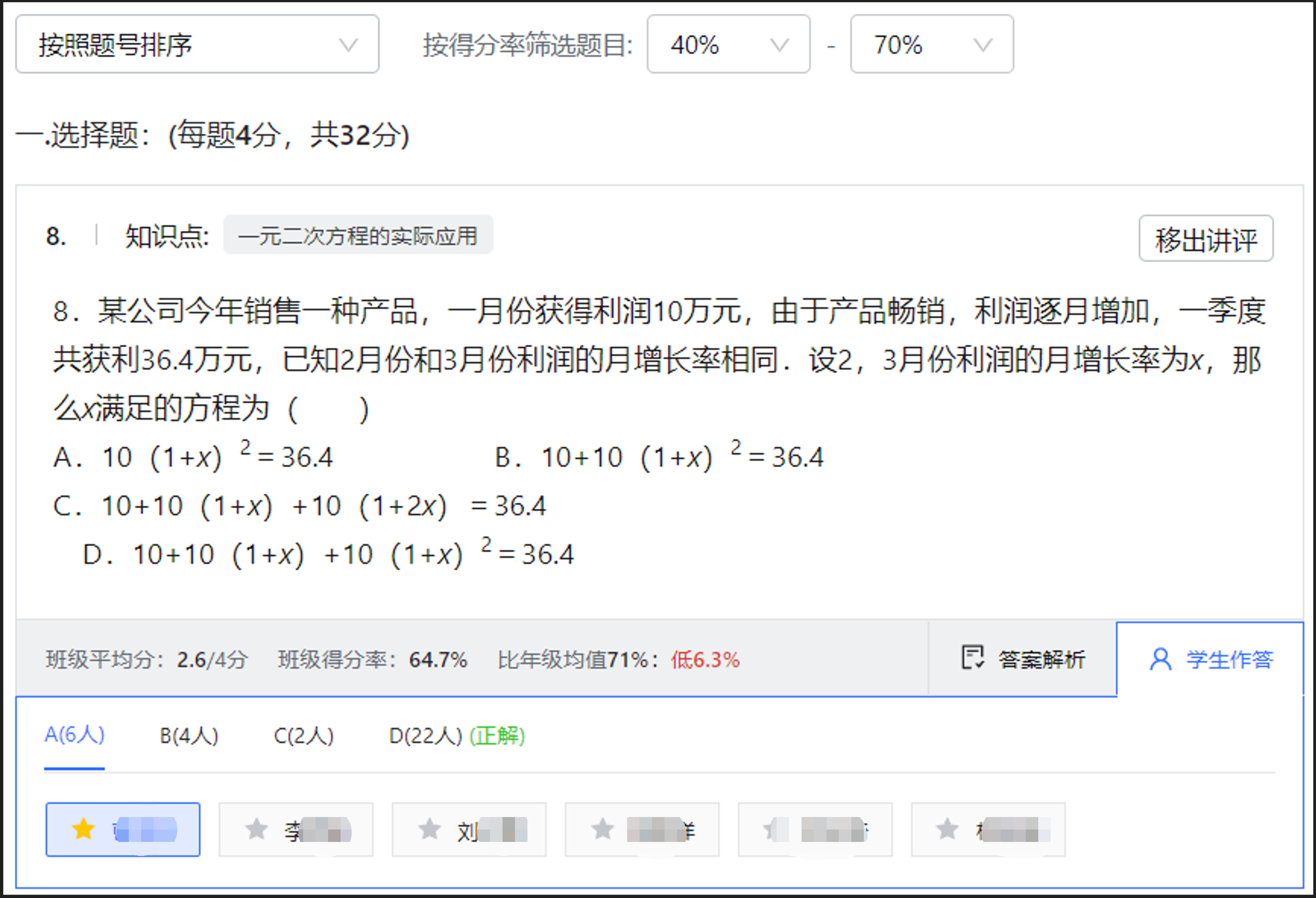
Task: Open the 李 student's answer card
Action: pyautogui.click(x=296, y=829)
